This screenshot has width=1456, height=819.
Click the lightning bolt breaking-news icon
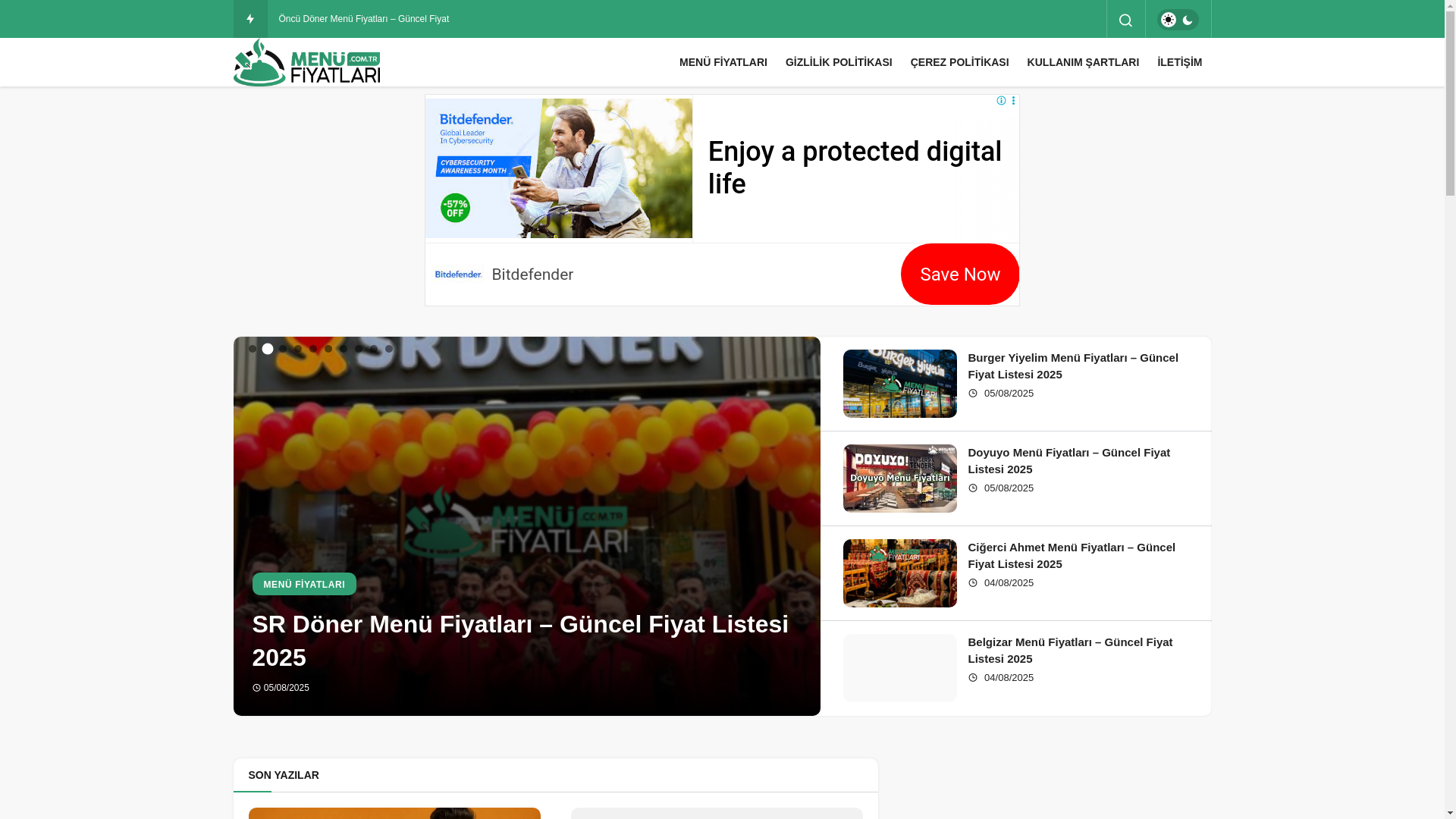pyautogui.click(x=250, y=19)
